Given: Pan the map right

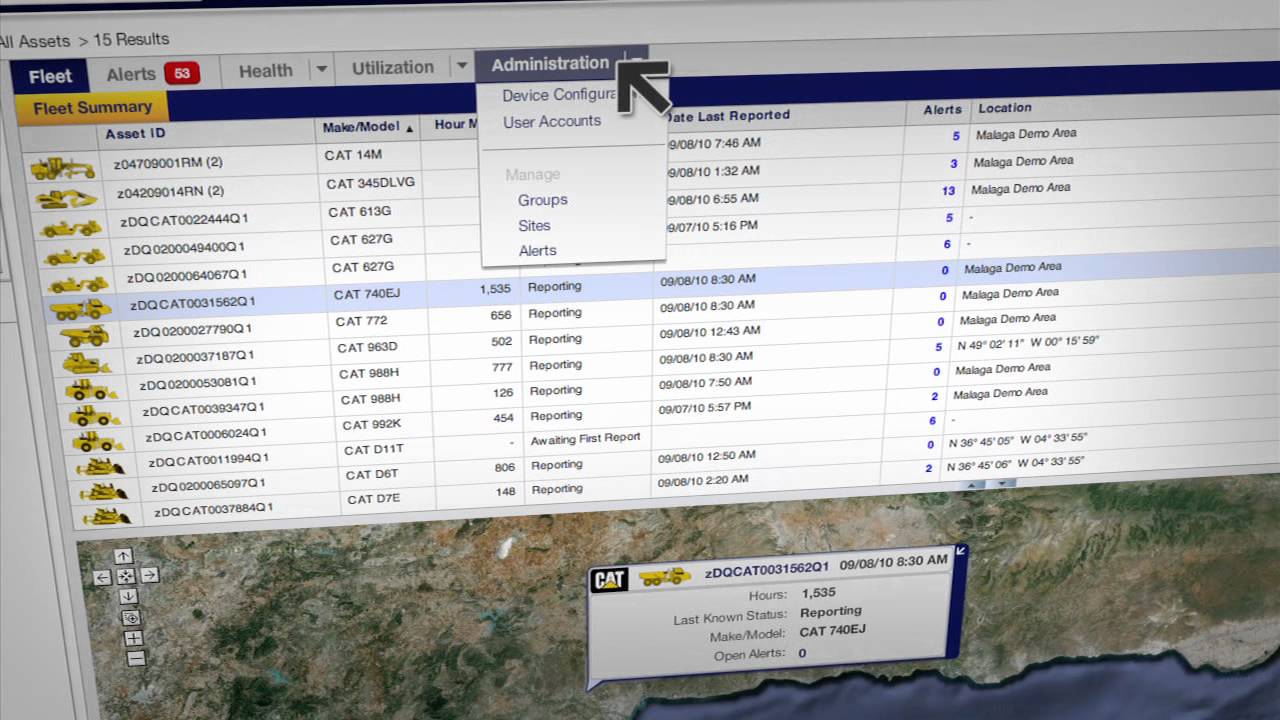Looking at the screenshot, I should pos(149,575).
